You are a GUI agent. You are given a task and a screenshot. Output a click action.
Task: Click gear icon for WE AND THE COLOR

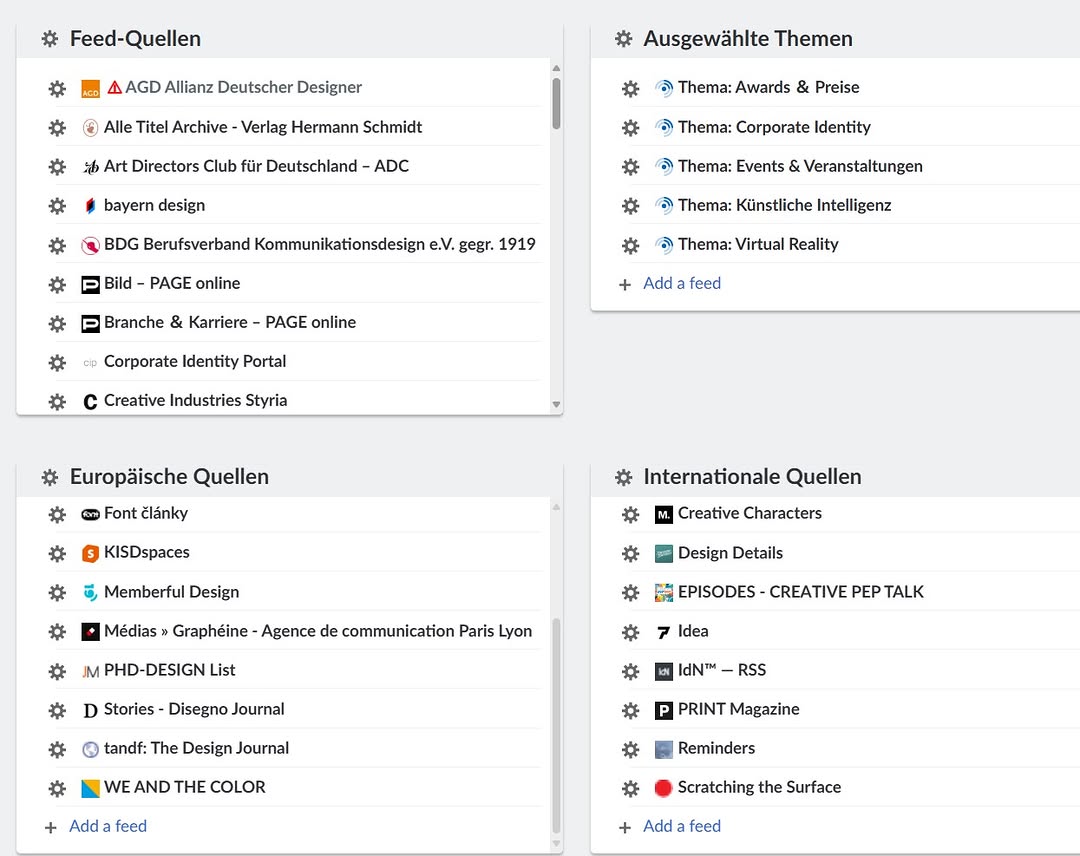tap(57, 787)
